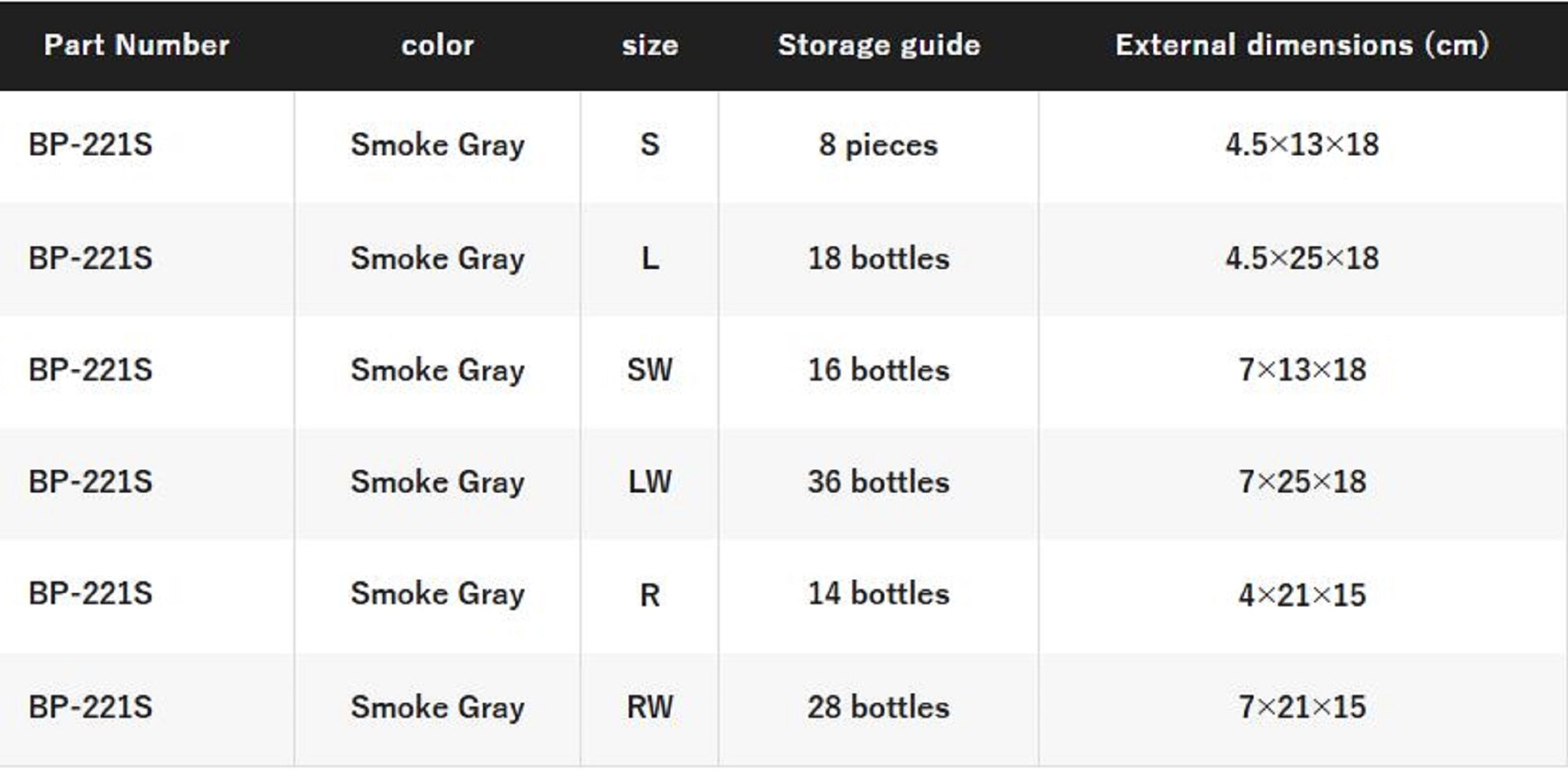The image size is (1568, 771).
Task: Select the 4.5×13×18 dimensions cell
Action: click(x=1302, y=144)
